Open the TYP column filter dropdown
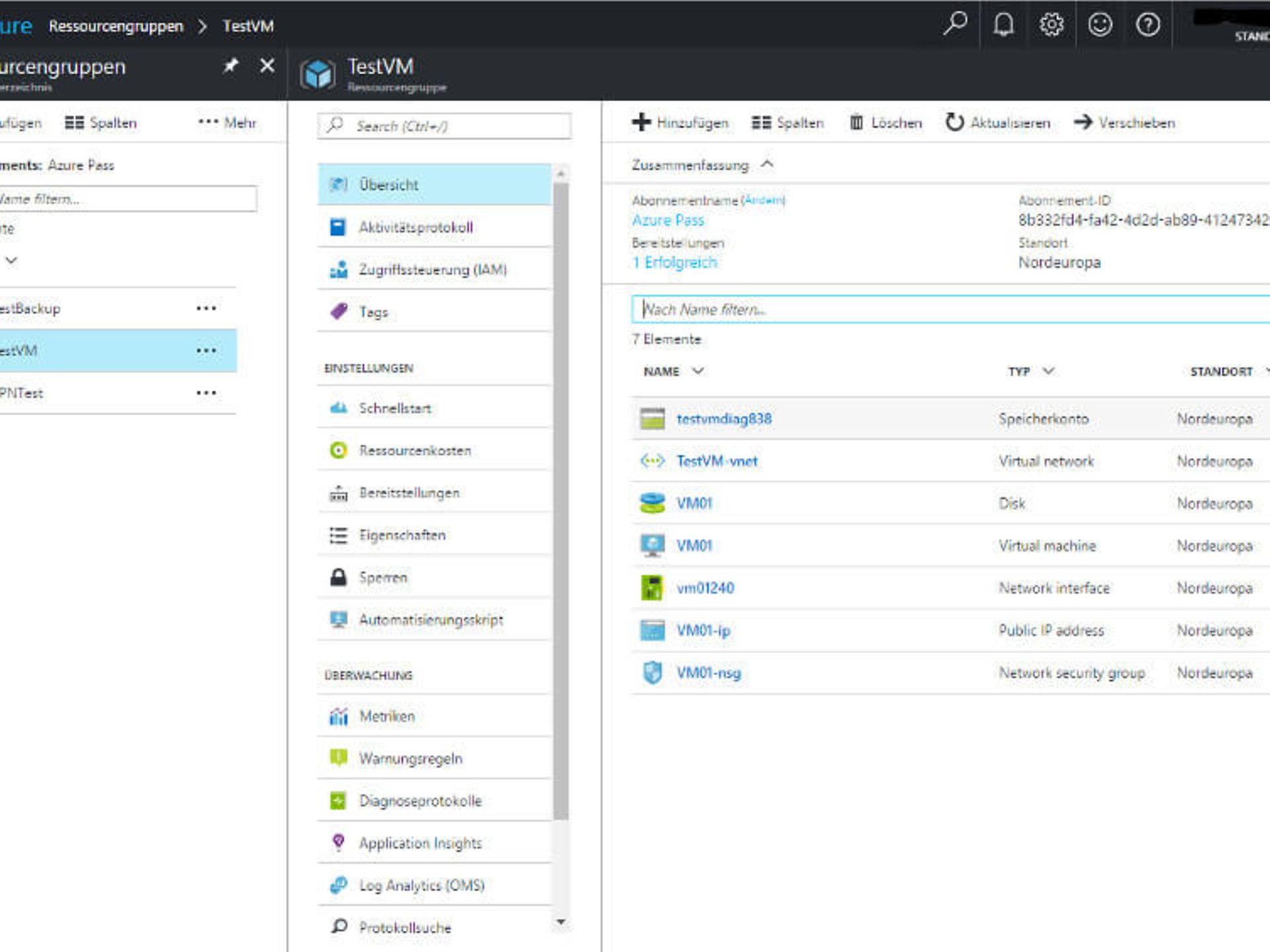Image resolution: width=1270 pixels, height=952 pixels. 1049,371
